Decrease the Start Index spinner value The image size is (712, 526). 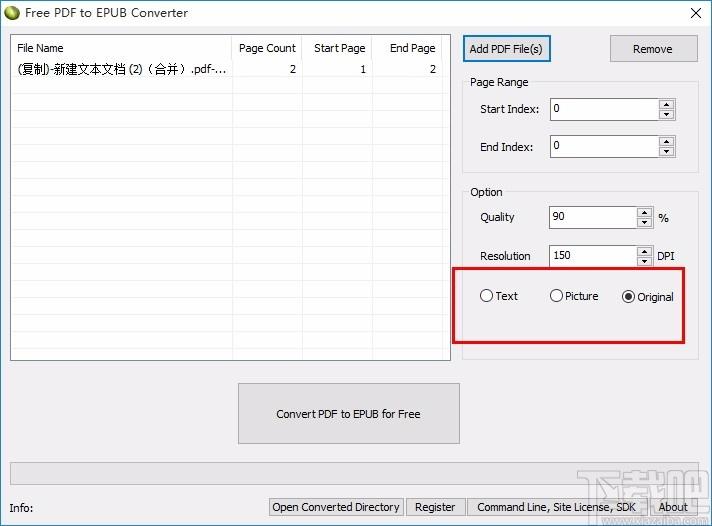666,114
